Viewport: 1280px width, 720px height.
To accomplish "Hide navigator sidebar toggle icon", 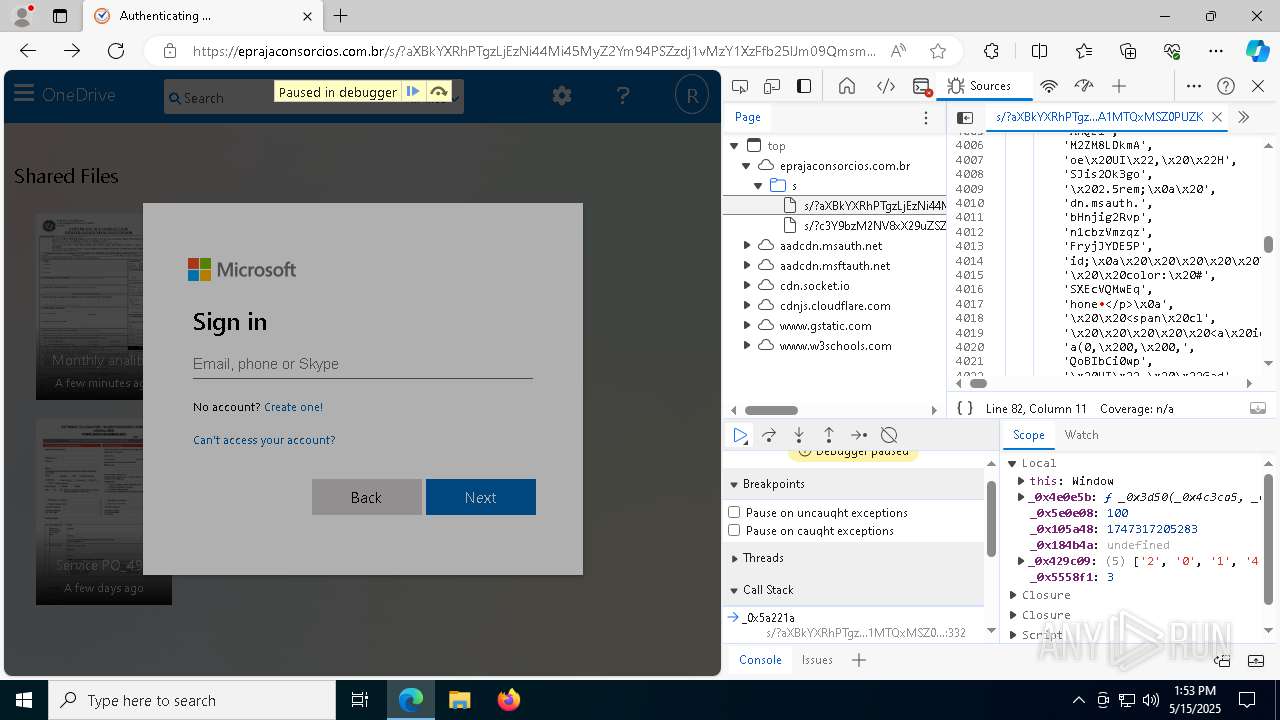I will [965, 117].
